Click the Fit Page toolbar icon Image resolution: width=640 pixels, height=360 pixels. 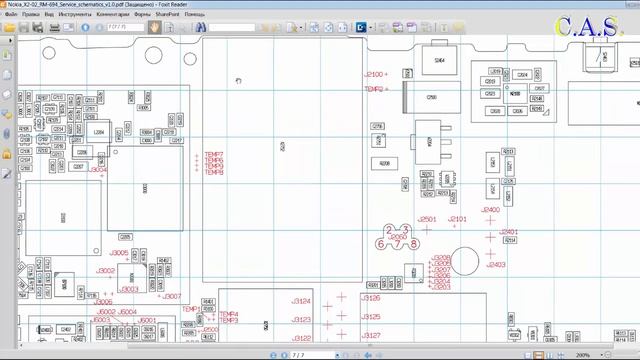pyautogui.click(x=314, y=27)
